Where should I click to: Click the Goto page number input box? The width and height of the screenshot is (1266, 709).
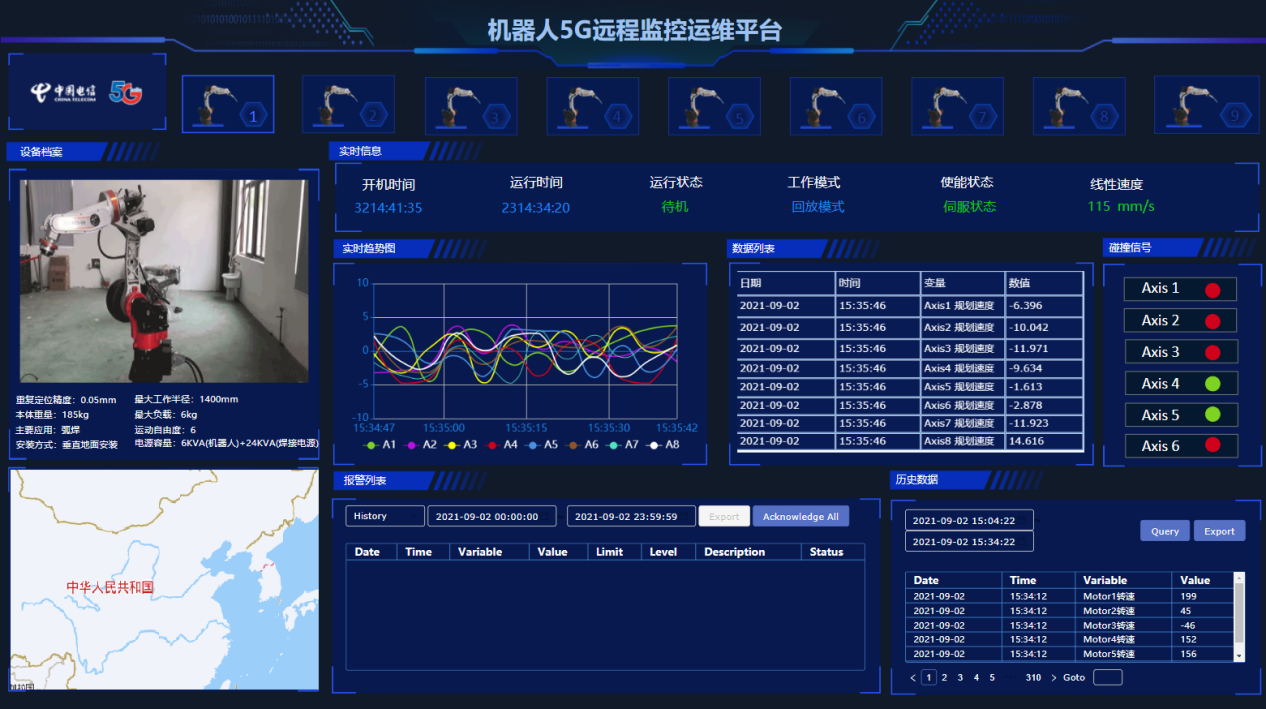pos(1107,678)
